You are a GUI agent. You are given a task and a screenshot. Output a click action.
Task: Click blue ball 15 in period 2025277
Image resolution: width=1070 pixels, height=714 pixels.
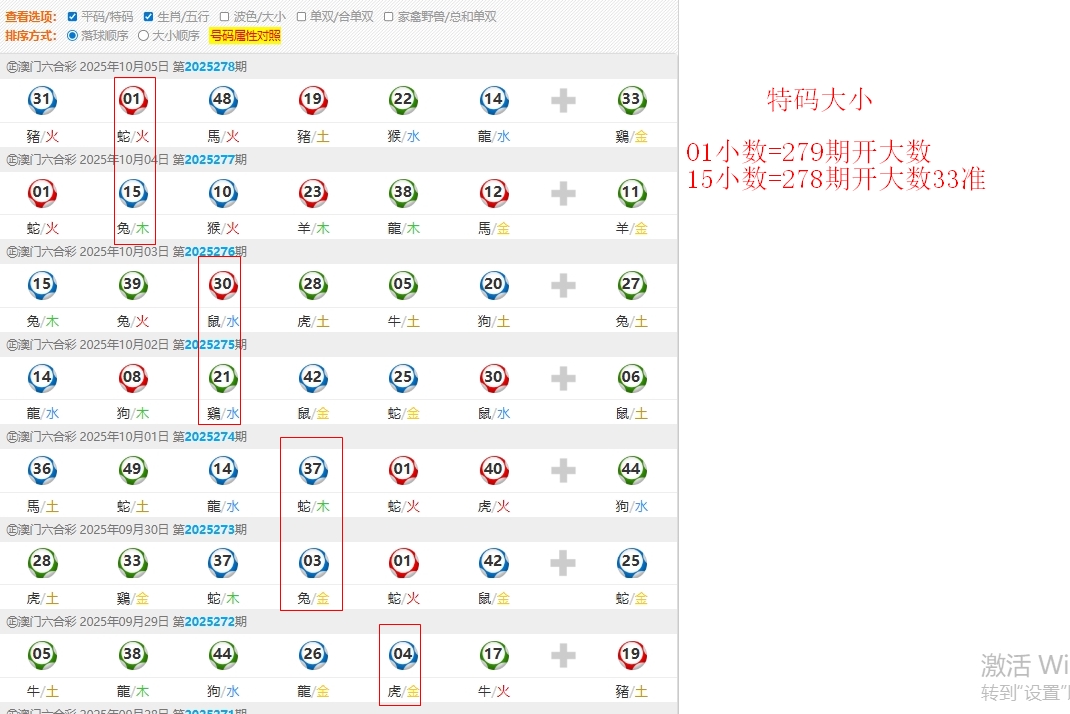132,192
